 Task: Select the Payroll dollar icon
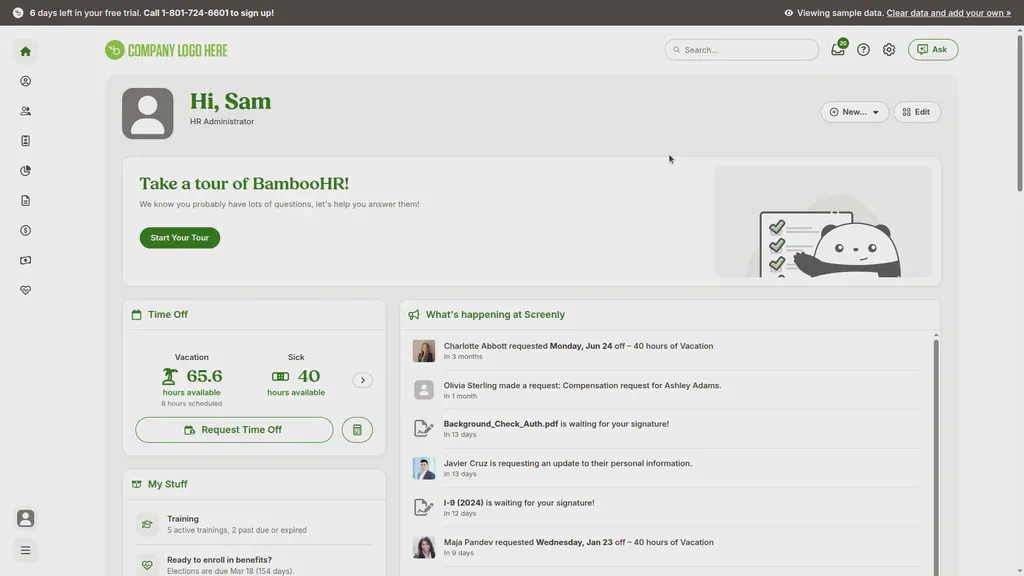pyautogui.click(x=25, y=230)
